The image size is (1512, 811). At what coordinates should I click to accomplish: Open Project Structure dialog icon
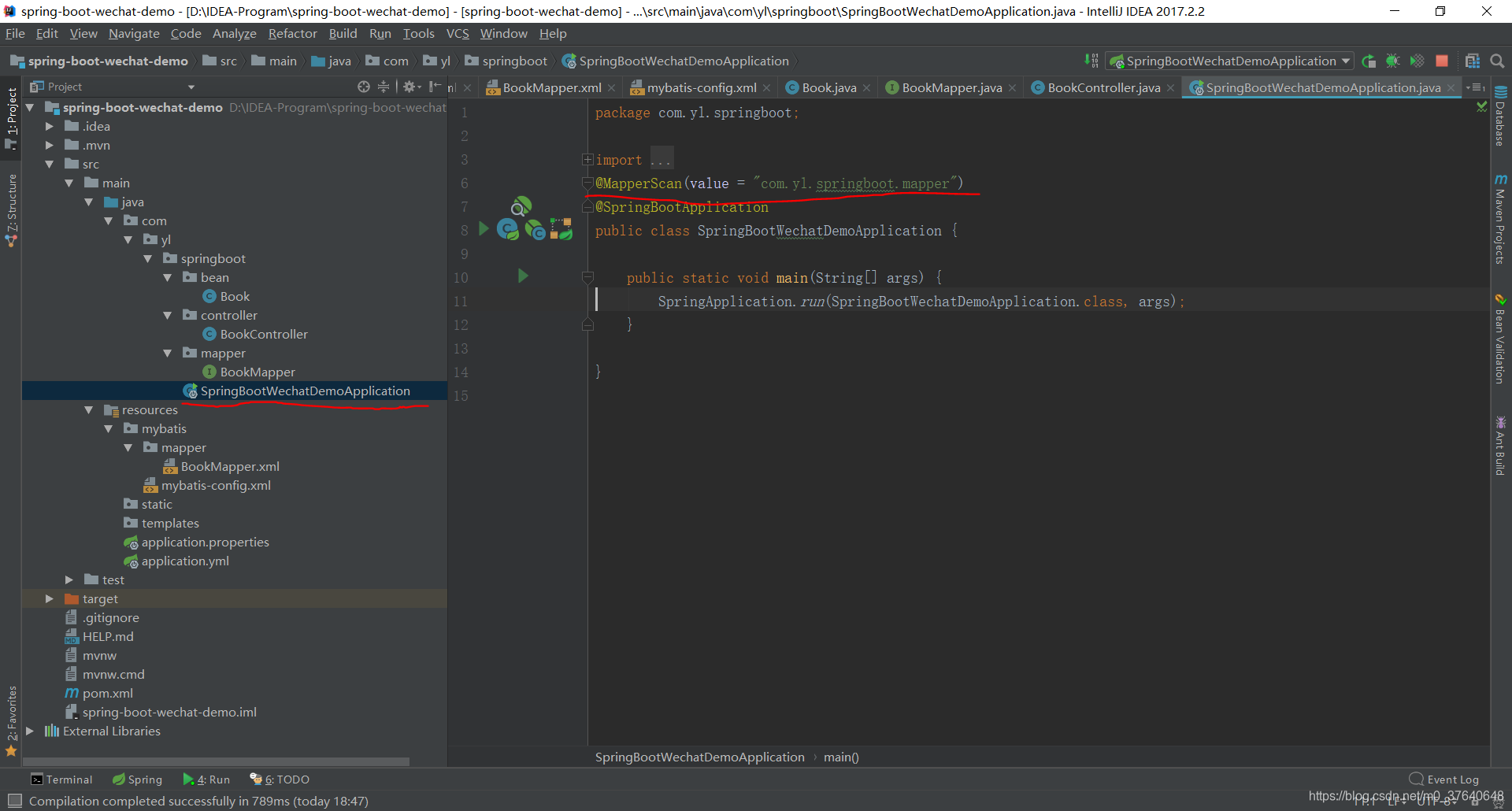(1472, 61)
